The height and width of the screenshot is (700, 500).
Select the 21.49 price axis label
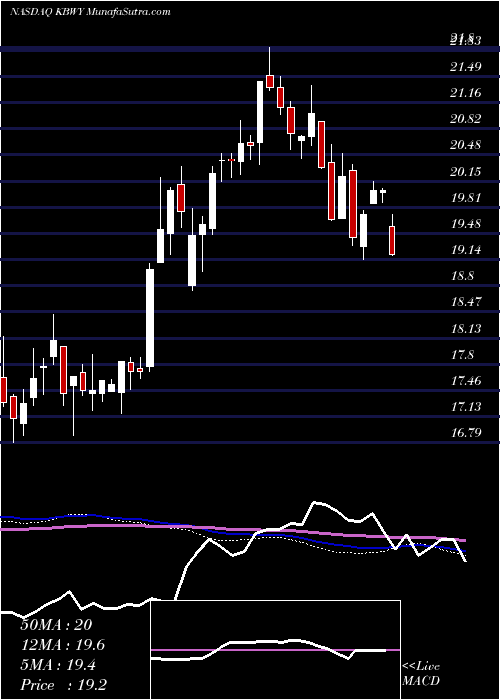click(x=466, y=67)
